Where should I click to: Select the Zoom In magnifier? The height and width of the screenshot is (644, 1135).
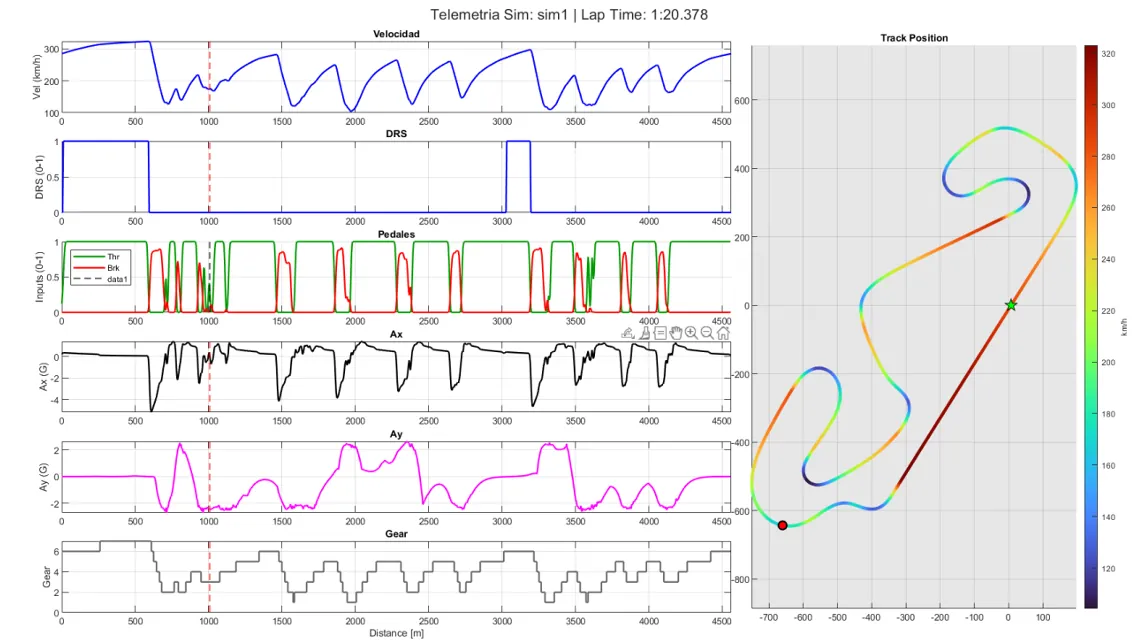pos(691,333)
